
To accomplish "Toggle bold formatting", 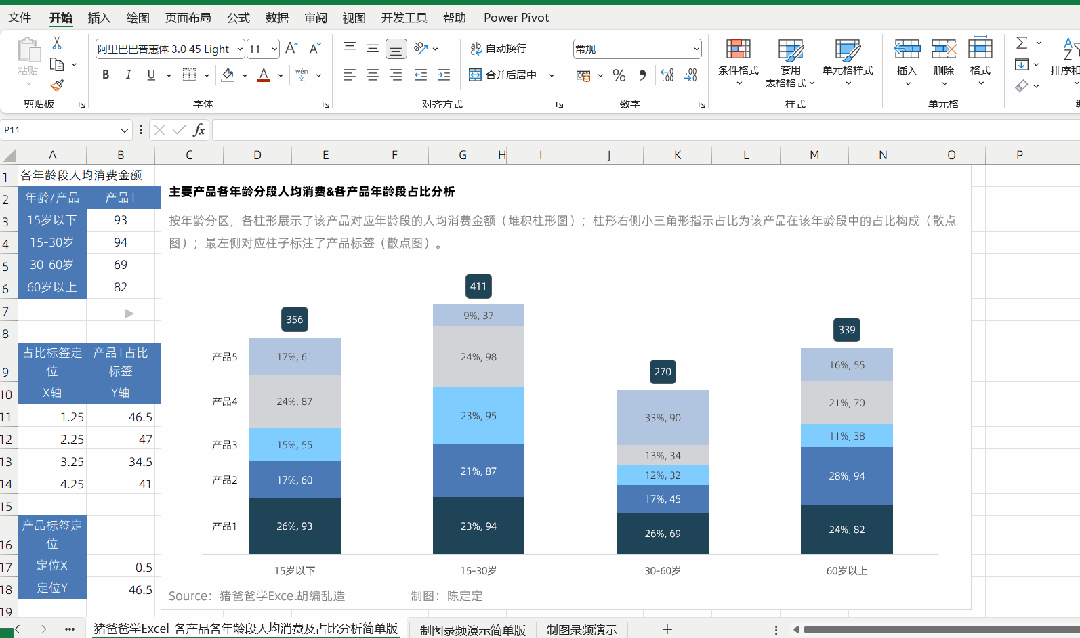I will (105, 74).
